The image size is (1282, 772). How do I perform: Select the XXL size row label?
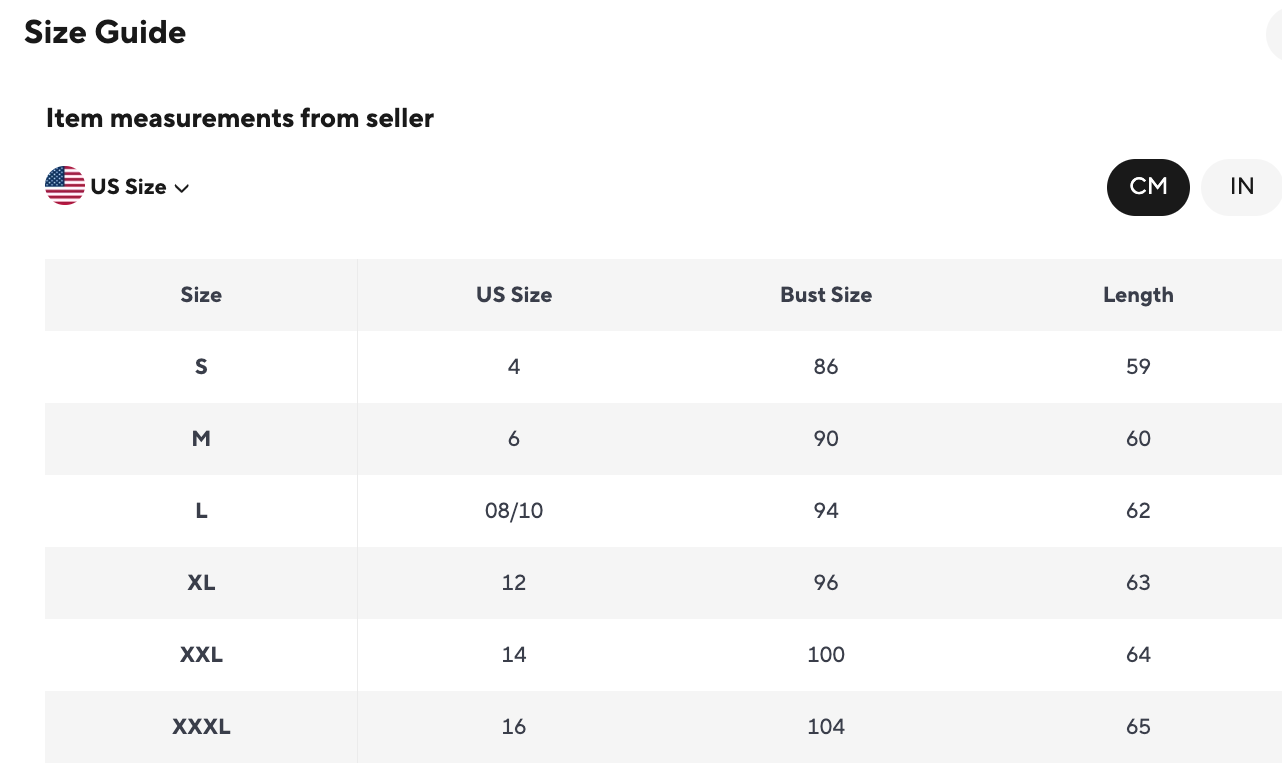click(x=201, y=655)
